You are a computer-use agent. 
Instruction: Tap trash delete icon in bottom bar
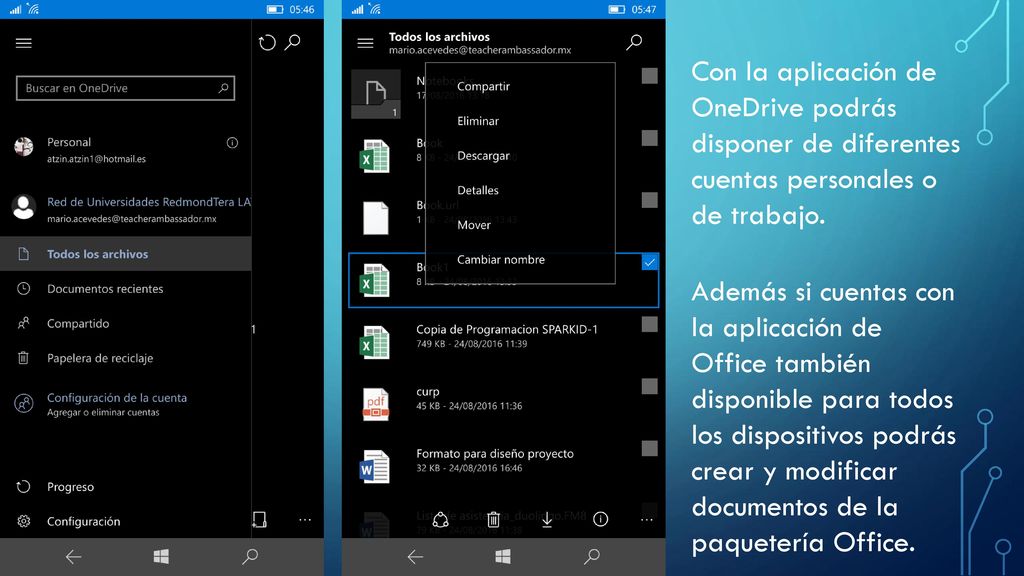pyautogui.click(x=494, y=519)
